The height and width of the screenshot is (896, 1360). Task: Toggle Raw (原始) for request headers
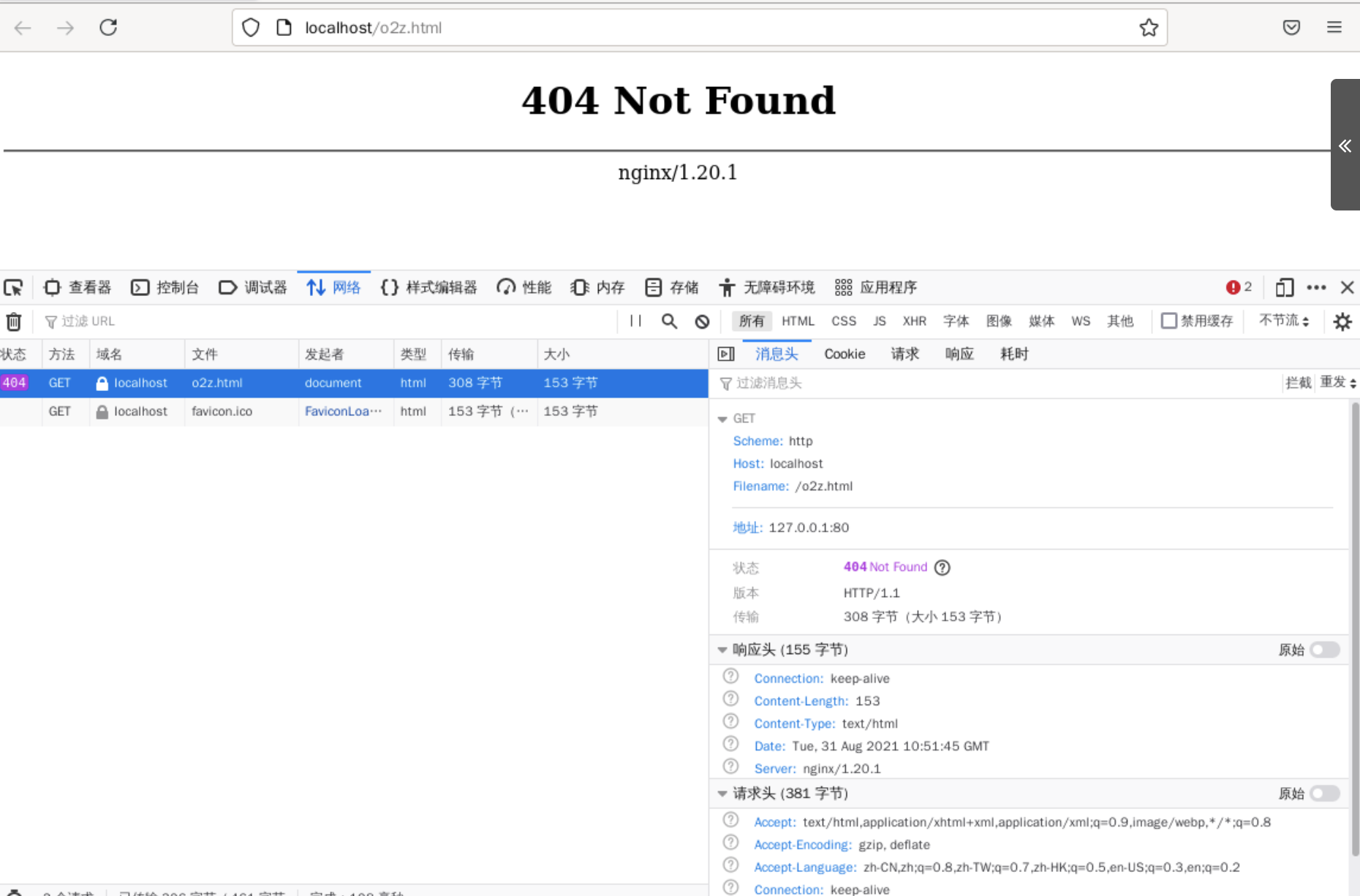[1325, 794]
